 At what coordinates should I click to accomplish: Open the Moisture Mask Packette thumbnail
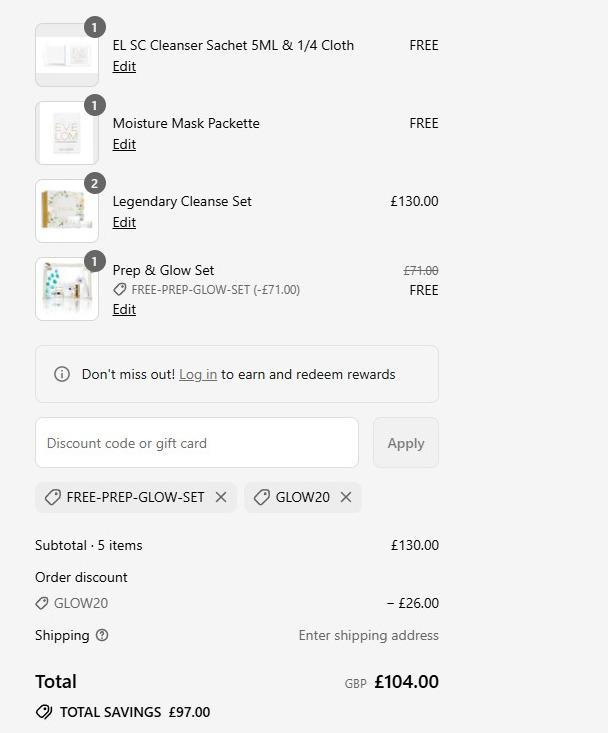tap(67, 133)
